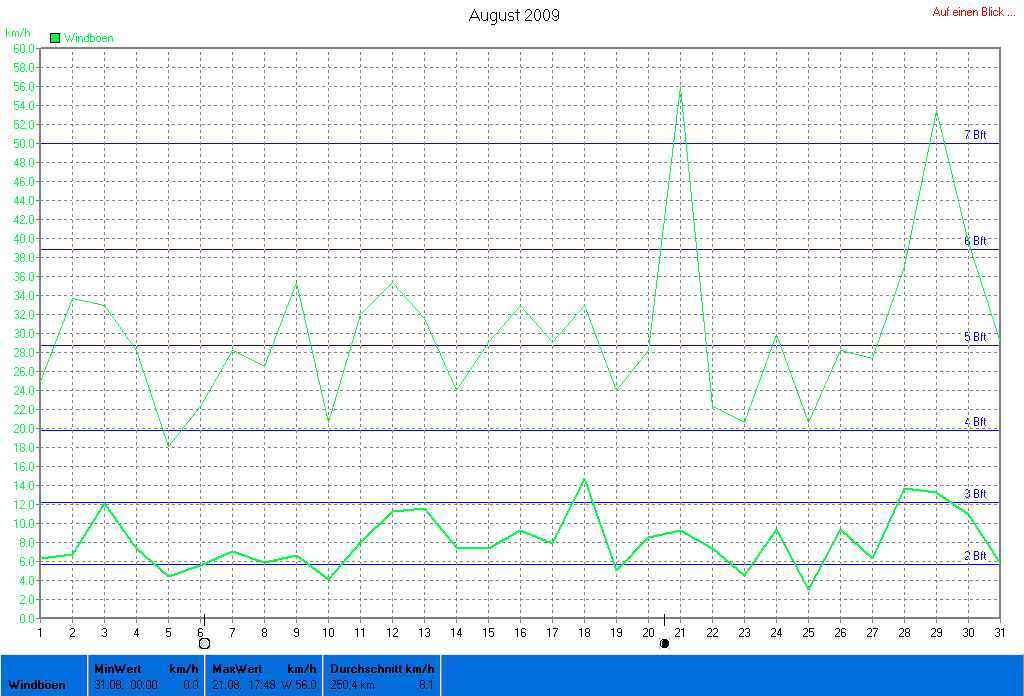The height and width of the screenshot is (696, 1024).
Task: Click the max value timestamp '21.08. 17:48'
Action: (244, 685)
